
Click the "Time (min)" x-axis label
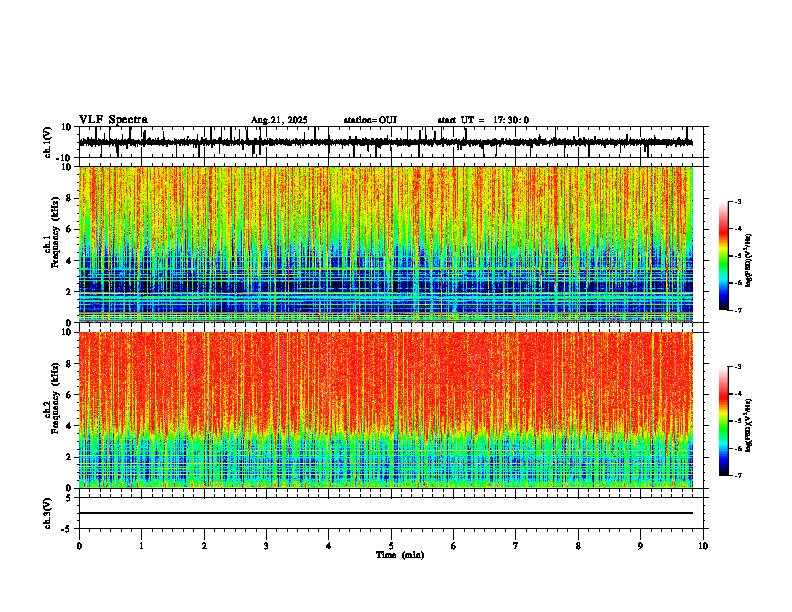tap(400, 555)
